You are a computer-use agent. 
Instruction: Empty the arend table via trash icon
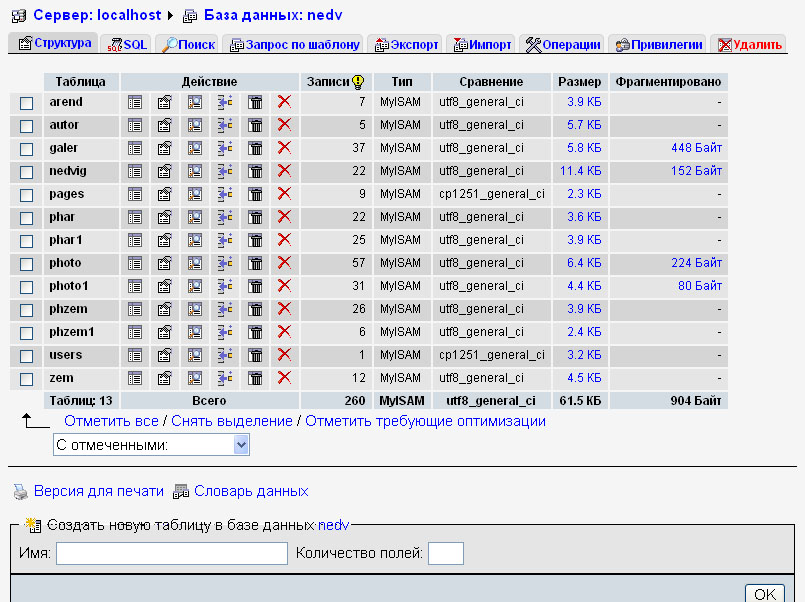coord(255,102)
